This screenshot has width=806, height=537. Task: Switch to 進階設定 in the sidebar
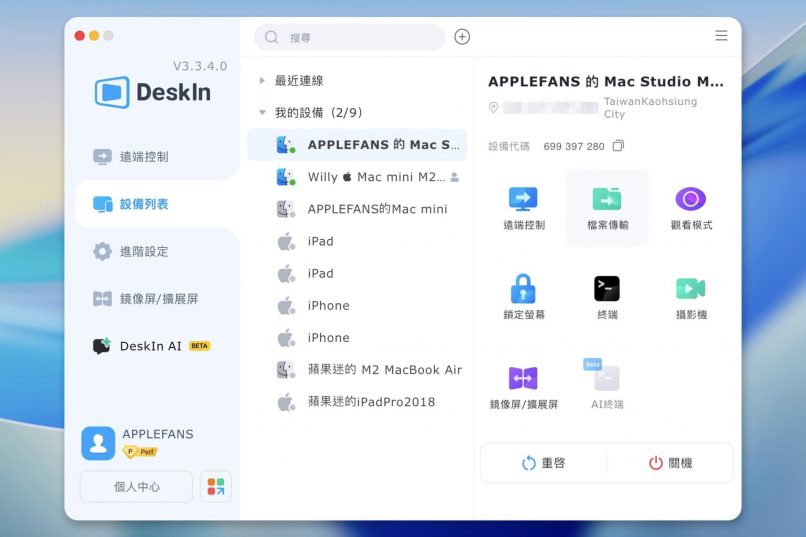(144, 251)
